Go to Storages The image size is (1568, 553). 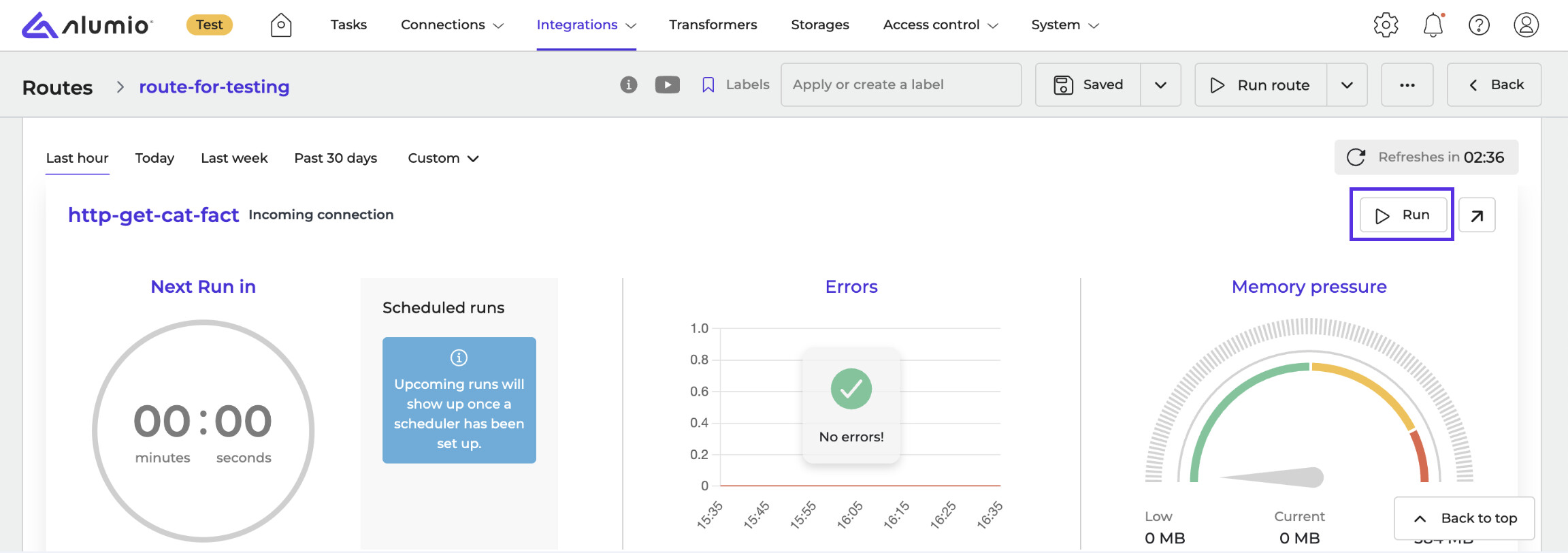coord(820,25)
